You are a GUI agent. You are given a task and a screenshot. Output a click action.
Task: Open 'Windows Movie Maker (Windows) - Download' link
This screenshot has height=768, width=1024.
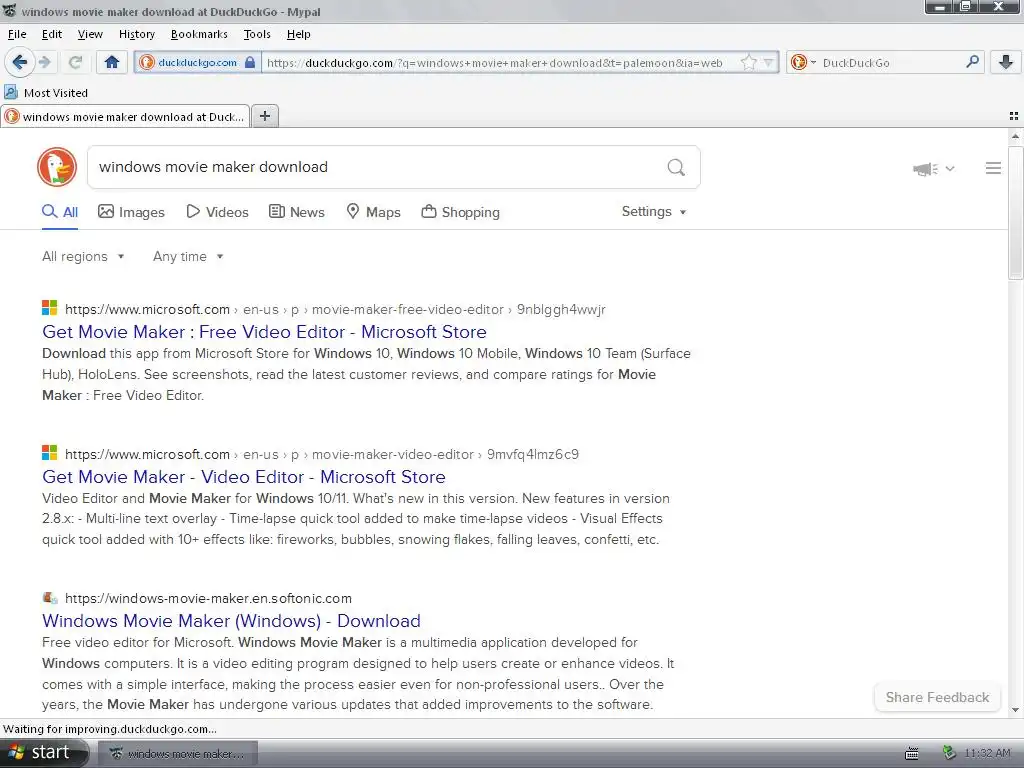click(x=231, y=621)
